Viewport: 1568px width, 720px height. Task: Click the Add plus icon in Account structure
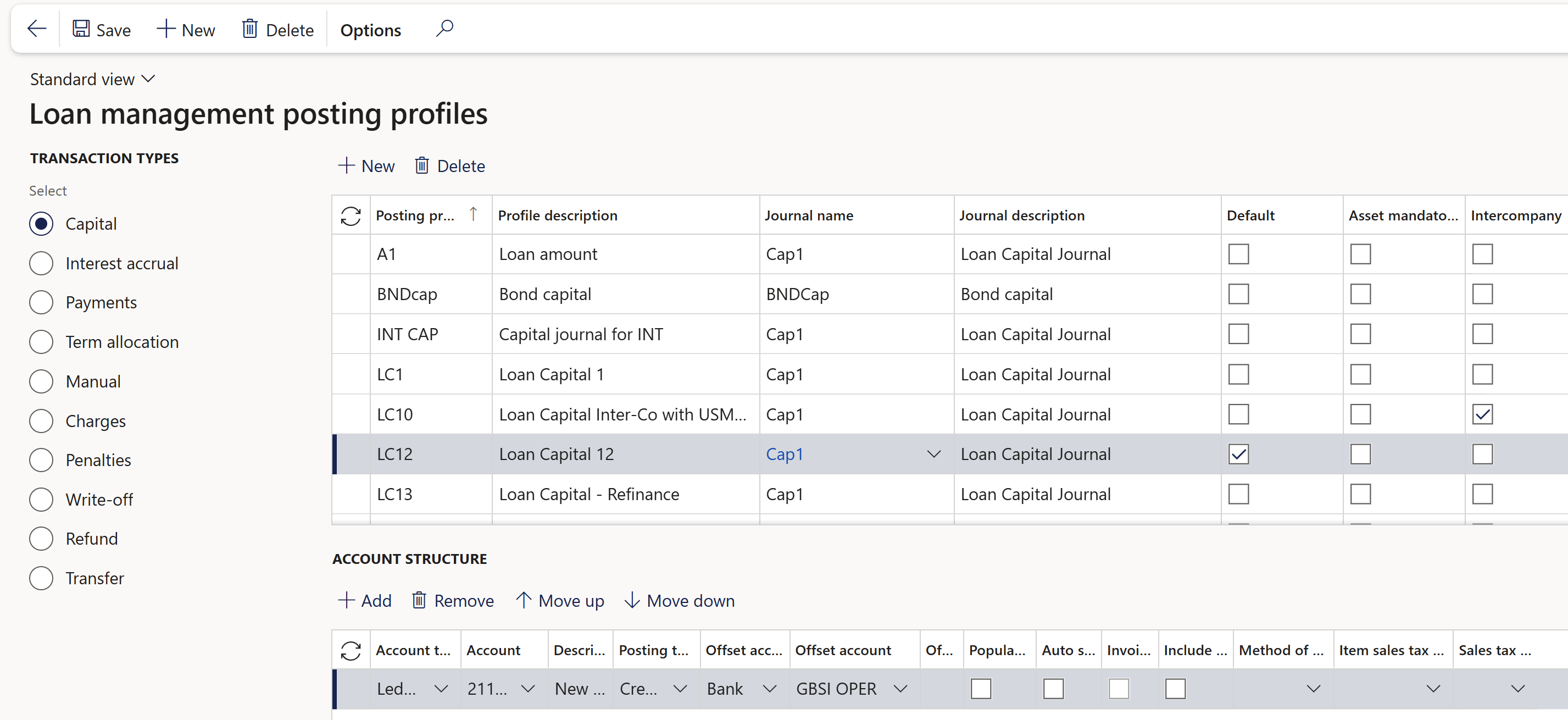click(x=346, y=600)
